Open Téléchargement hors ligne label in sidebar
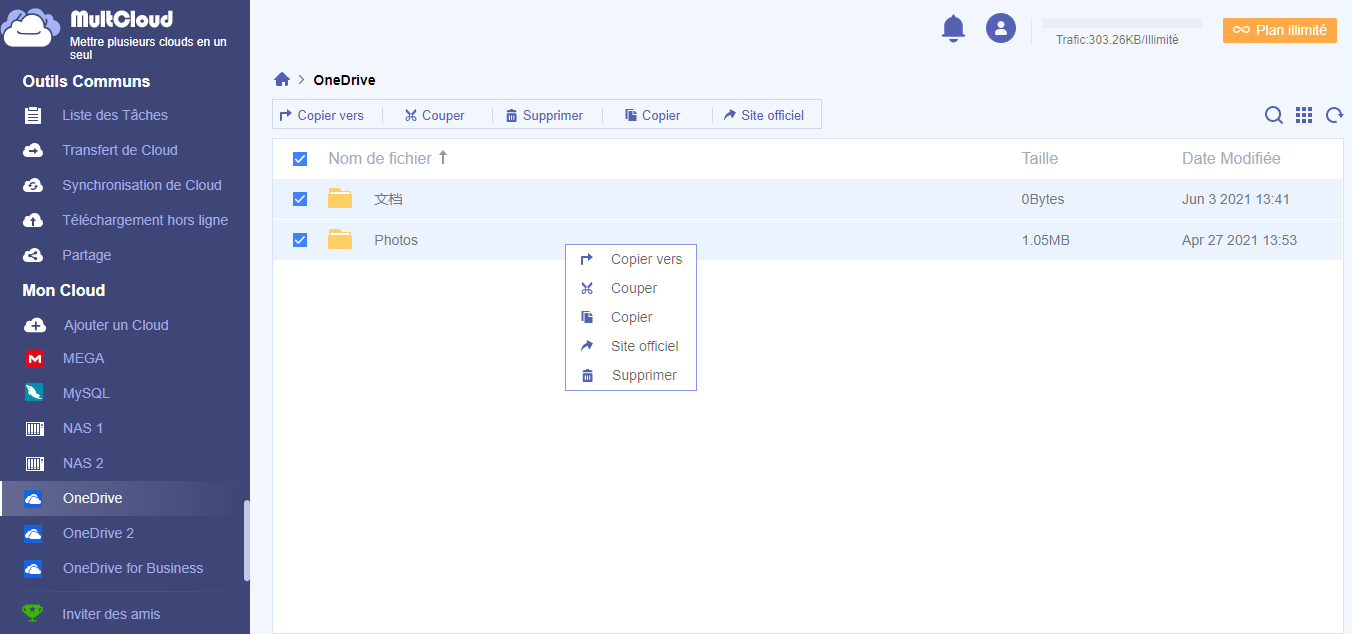 coord(145,220)
